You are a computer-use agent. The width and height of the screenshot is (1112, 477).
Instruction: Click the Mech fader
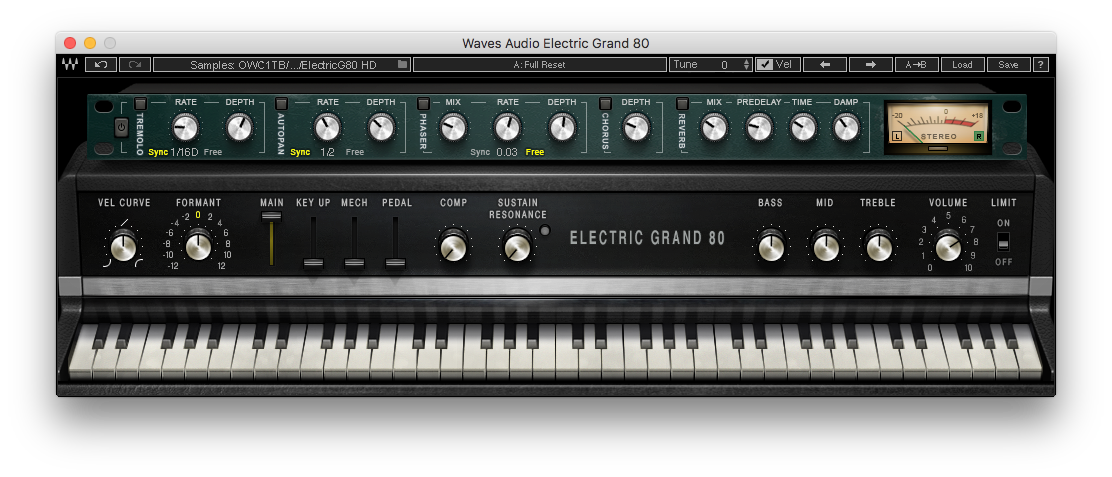[355, 263]
